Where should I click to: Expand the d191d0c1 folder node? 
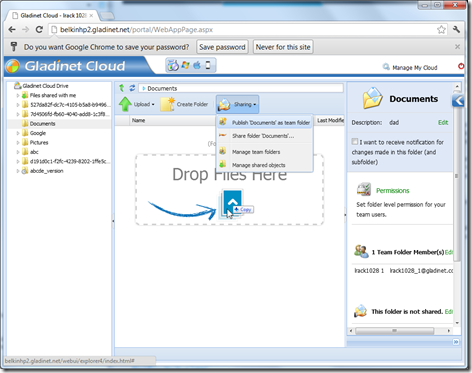point(18,161)
